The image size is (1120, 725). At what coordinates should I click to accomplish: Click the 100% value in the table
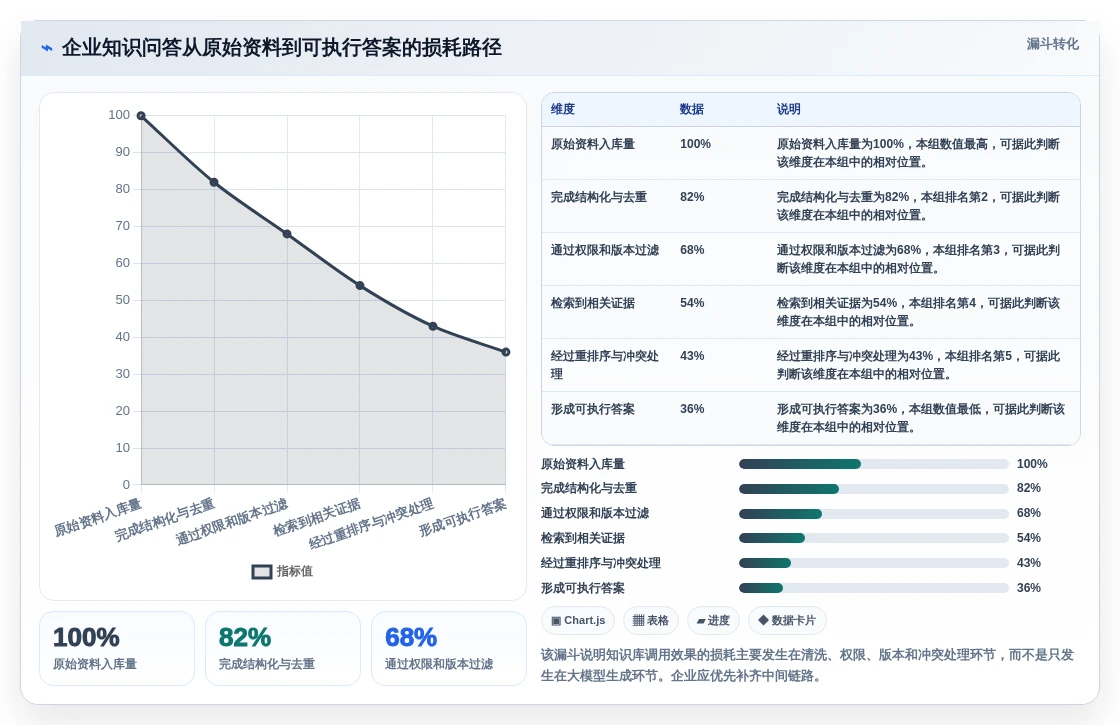pyautogui.click(x=695, y=144)
